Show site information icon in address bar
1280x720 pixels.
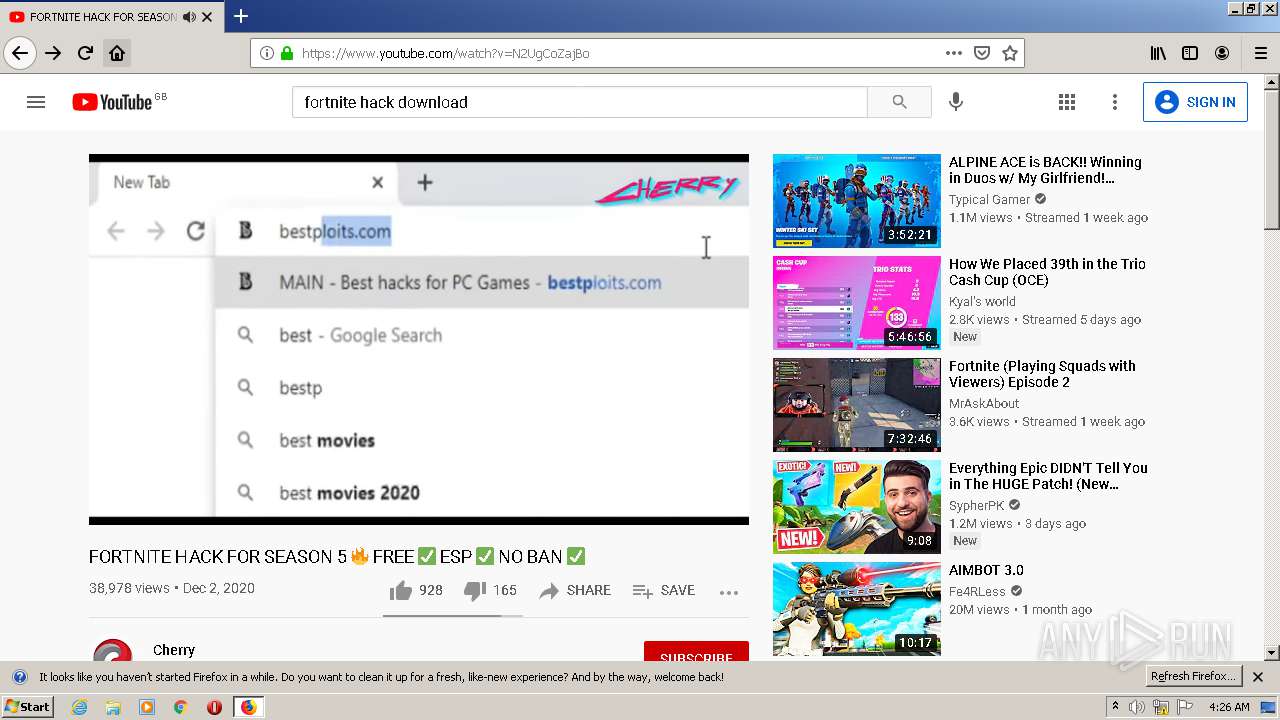click(x=267, y=53)
